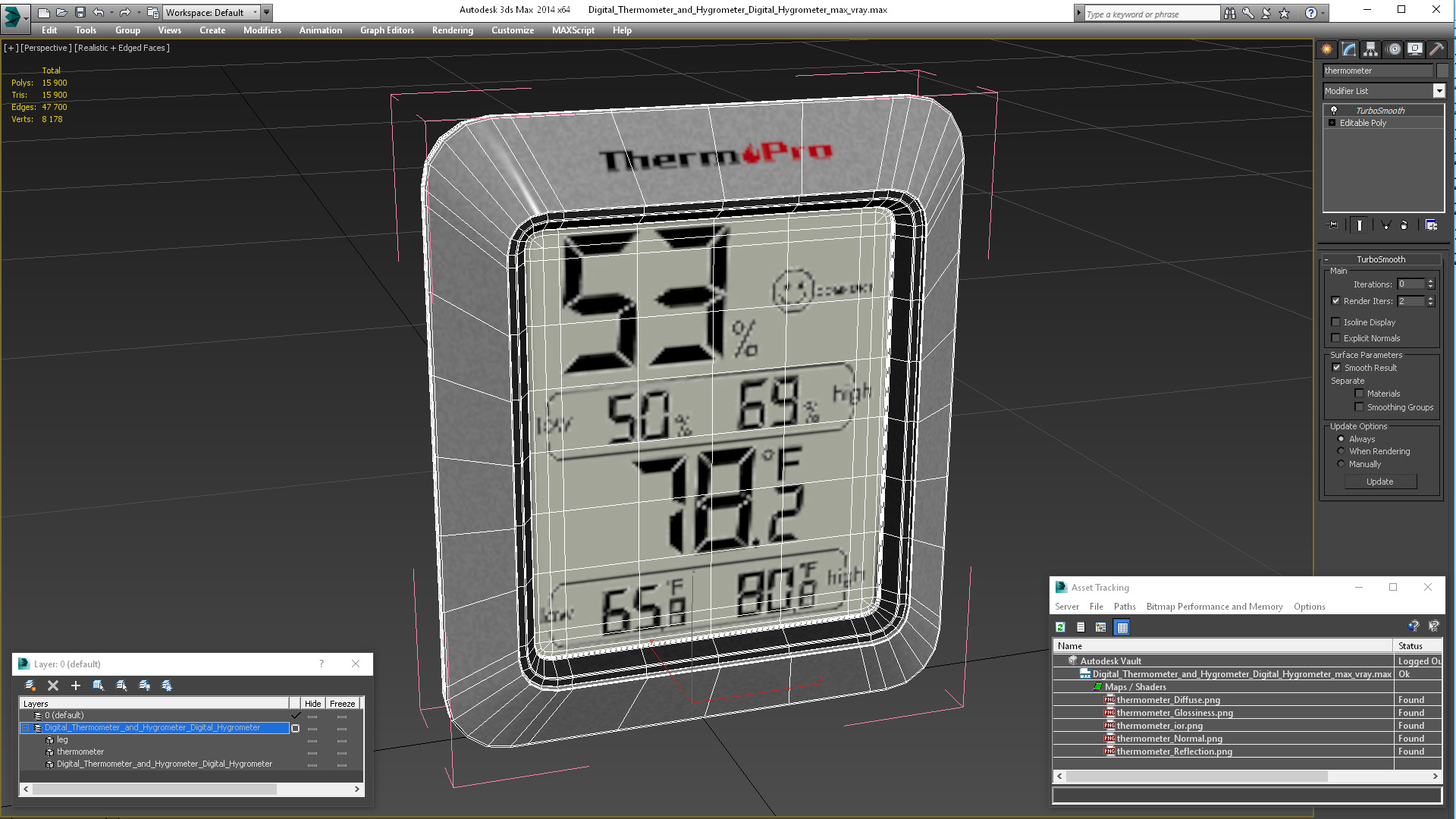Viewport: 1456px width, 819px height.
Task: Open the Motion command panel tab
Action: coord(1393,49)
